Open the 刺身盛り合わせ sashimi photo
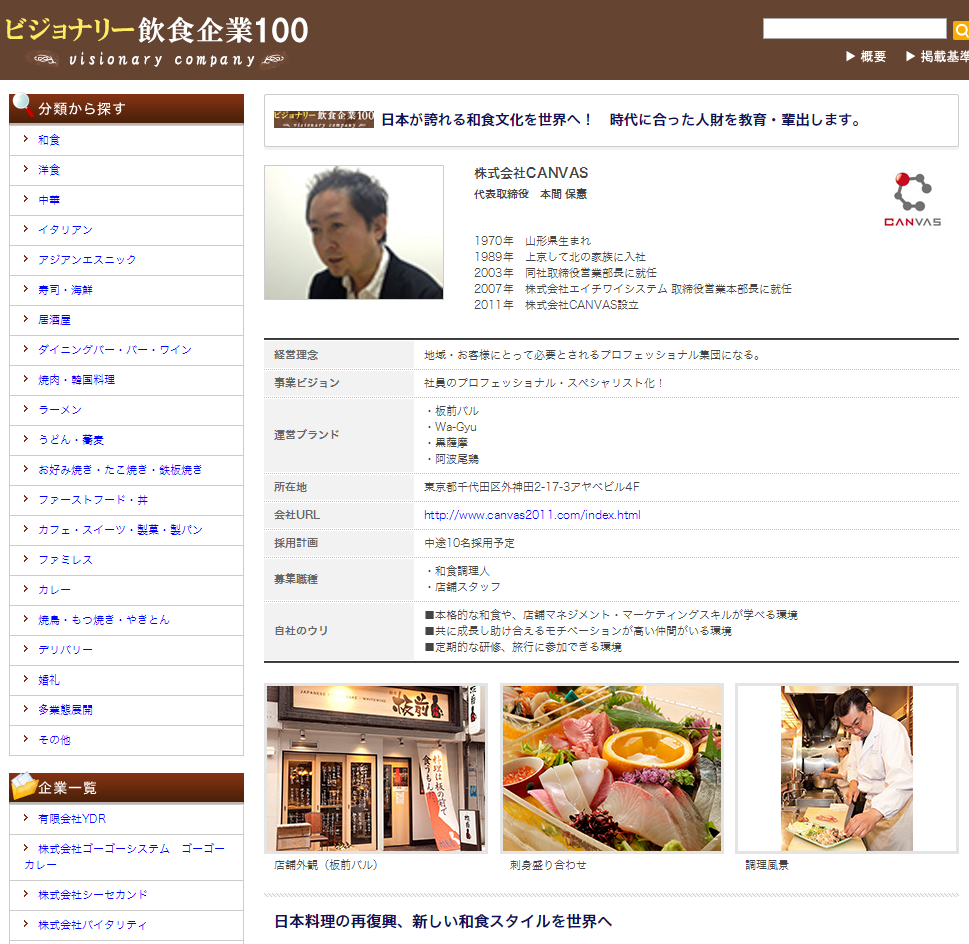This screenshot has height=944, width=969. [x=612, y=769]
